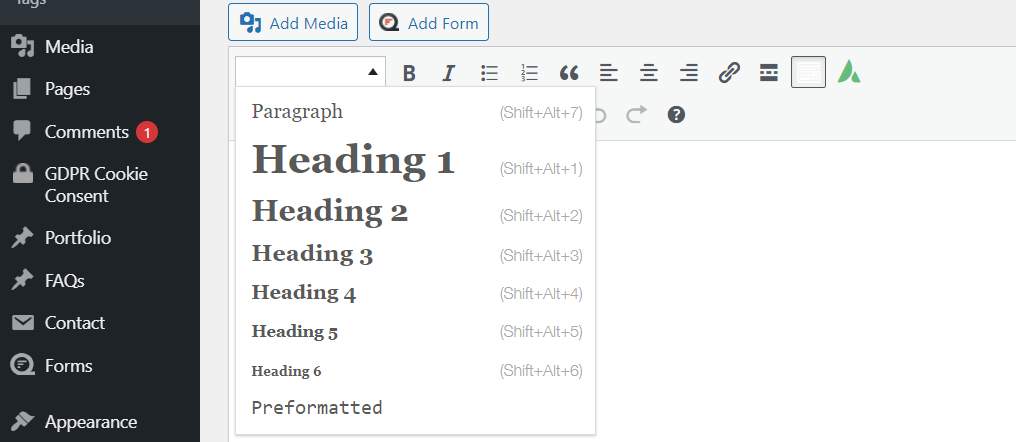Click the Media sidebar icon
The width and height of the screenshot is (1016, 442).
(23, 46)
